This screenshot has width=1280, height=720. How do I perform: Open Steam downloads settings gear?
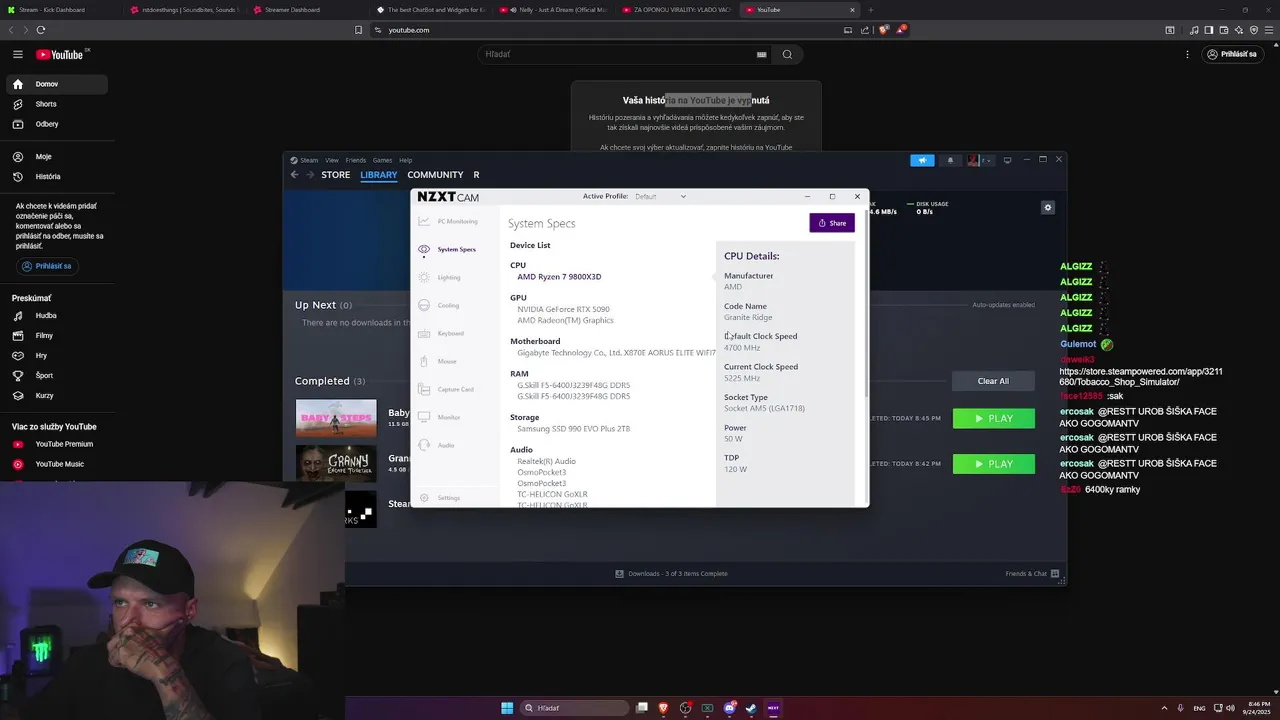point(1048,208)
